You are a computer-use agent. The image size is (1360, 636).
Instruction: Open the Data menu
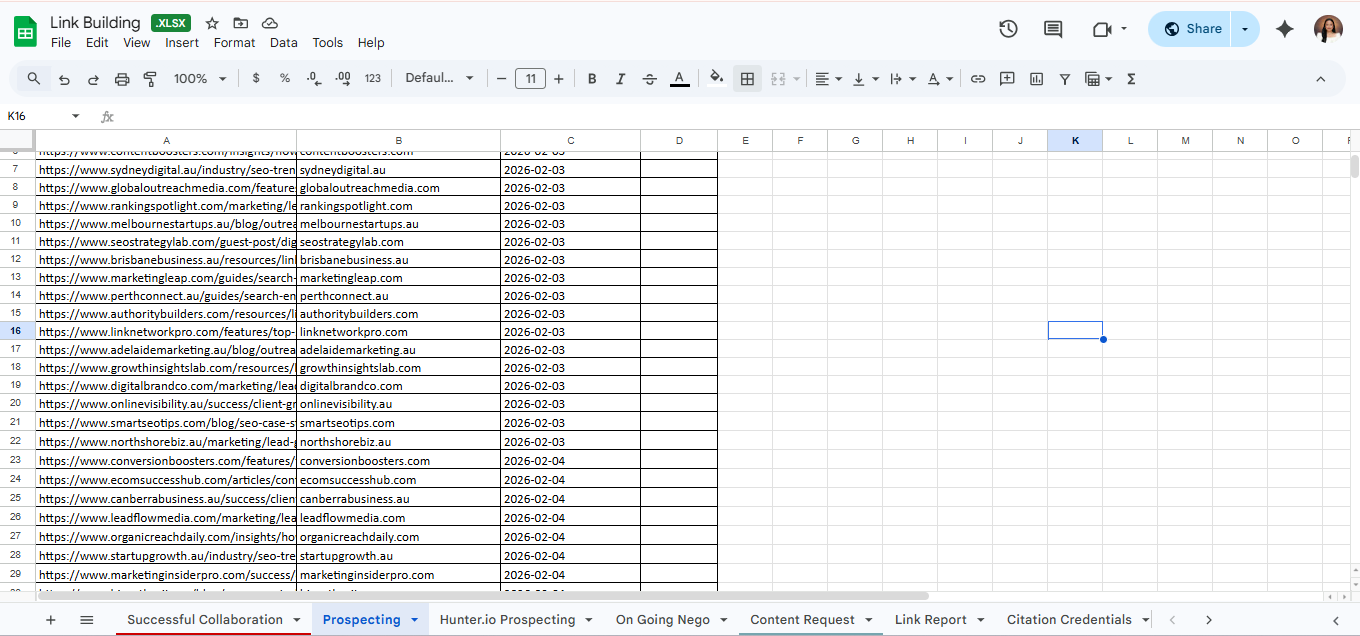point(284,43)
